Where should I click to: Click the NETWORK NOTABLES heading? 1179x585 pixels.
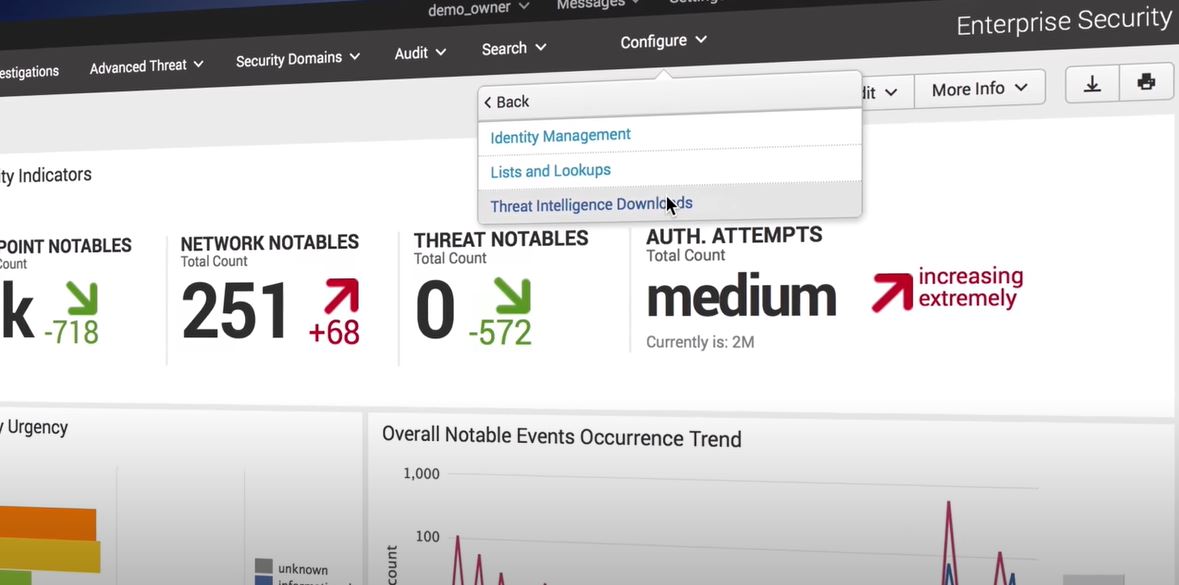pos(269,243)
